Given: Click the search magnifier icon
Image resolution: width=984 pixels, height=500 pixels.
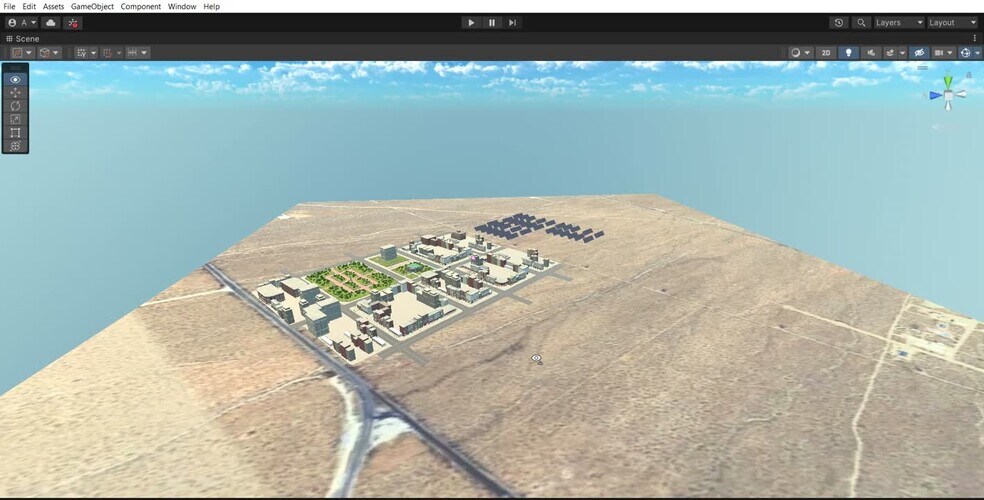Looking at the screenshot, I should pos(861,23).
